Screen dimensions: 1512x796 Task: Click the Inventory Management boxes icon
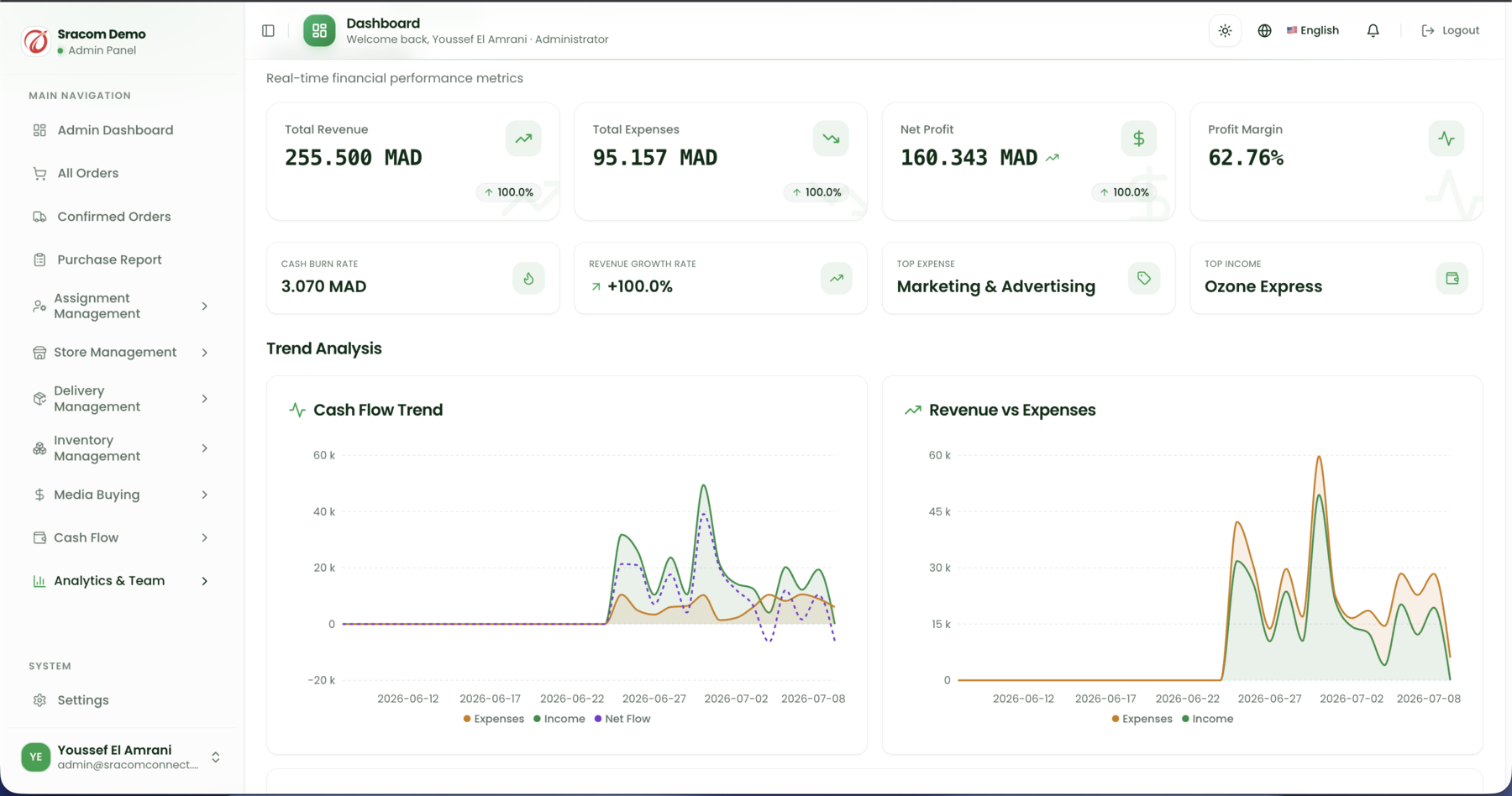[39, 448]
